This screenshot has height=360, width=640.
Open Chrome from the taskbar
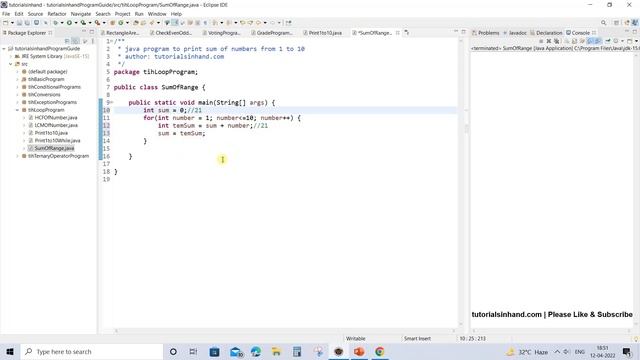coord(380,351)
